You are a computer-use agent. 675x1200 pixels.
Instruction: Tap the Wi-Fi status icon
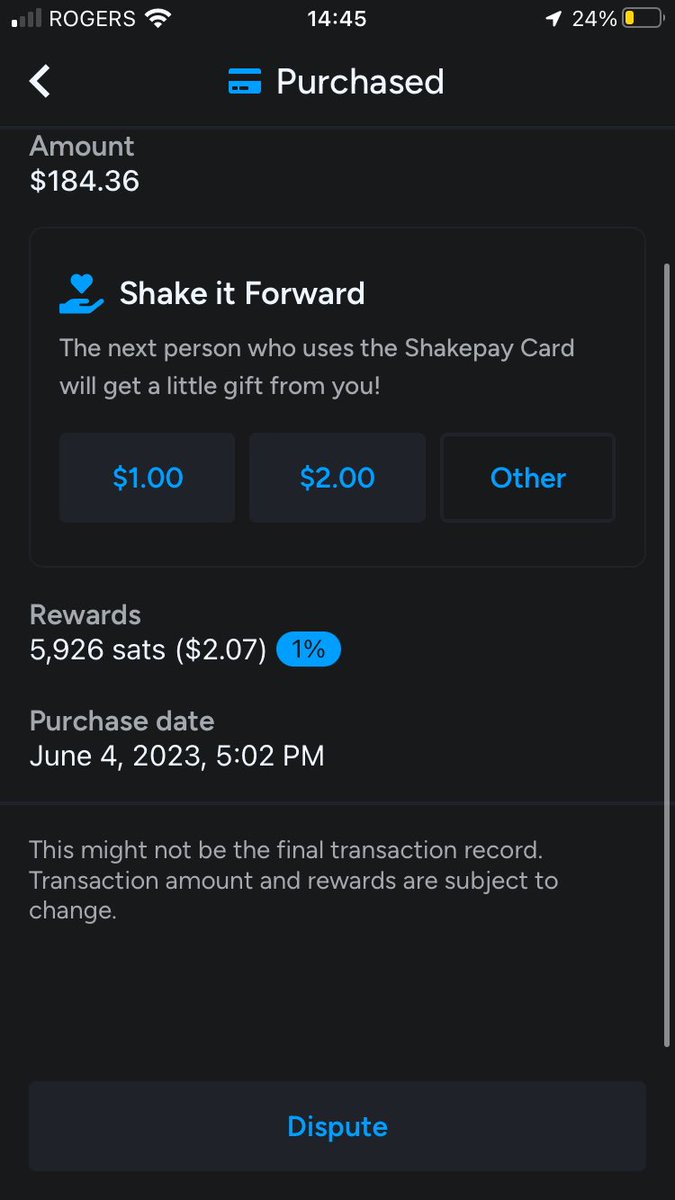(x=157, y=19)
